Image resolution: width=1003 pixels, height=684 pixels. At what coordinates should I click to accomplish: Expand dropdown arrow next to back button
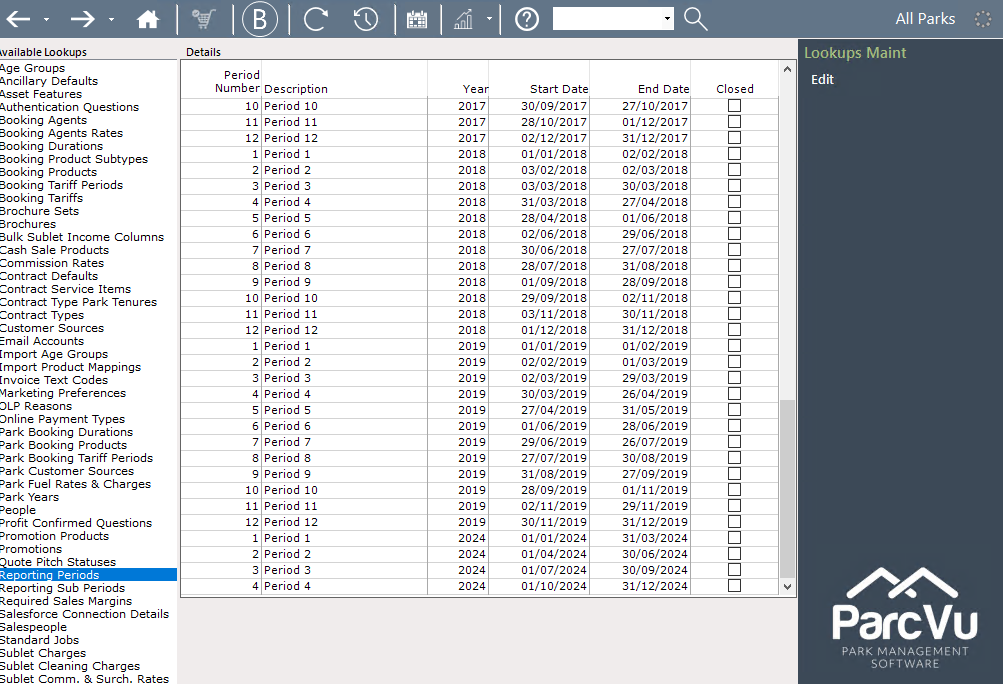click(46, 20)
